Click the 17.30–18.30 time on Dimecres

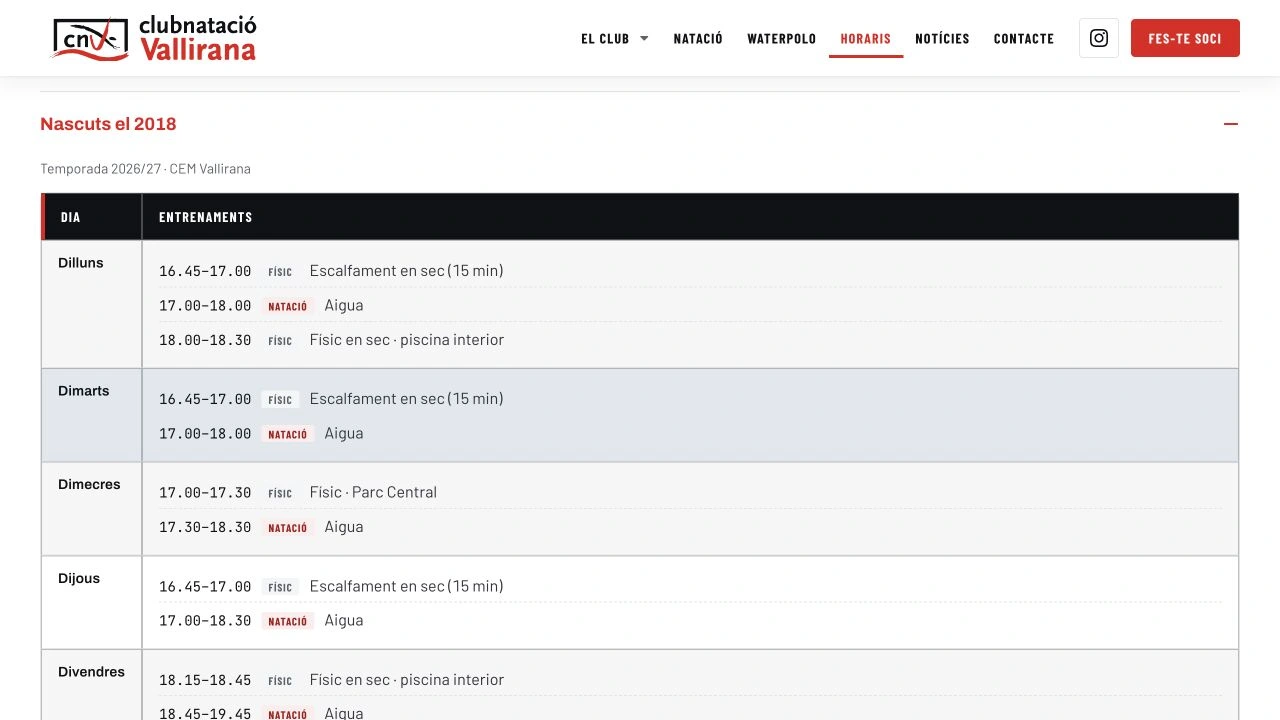205,527
